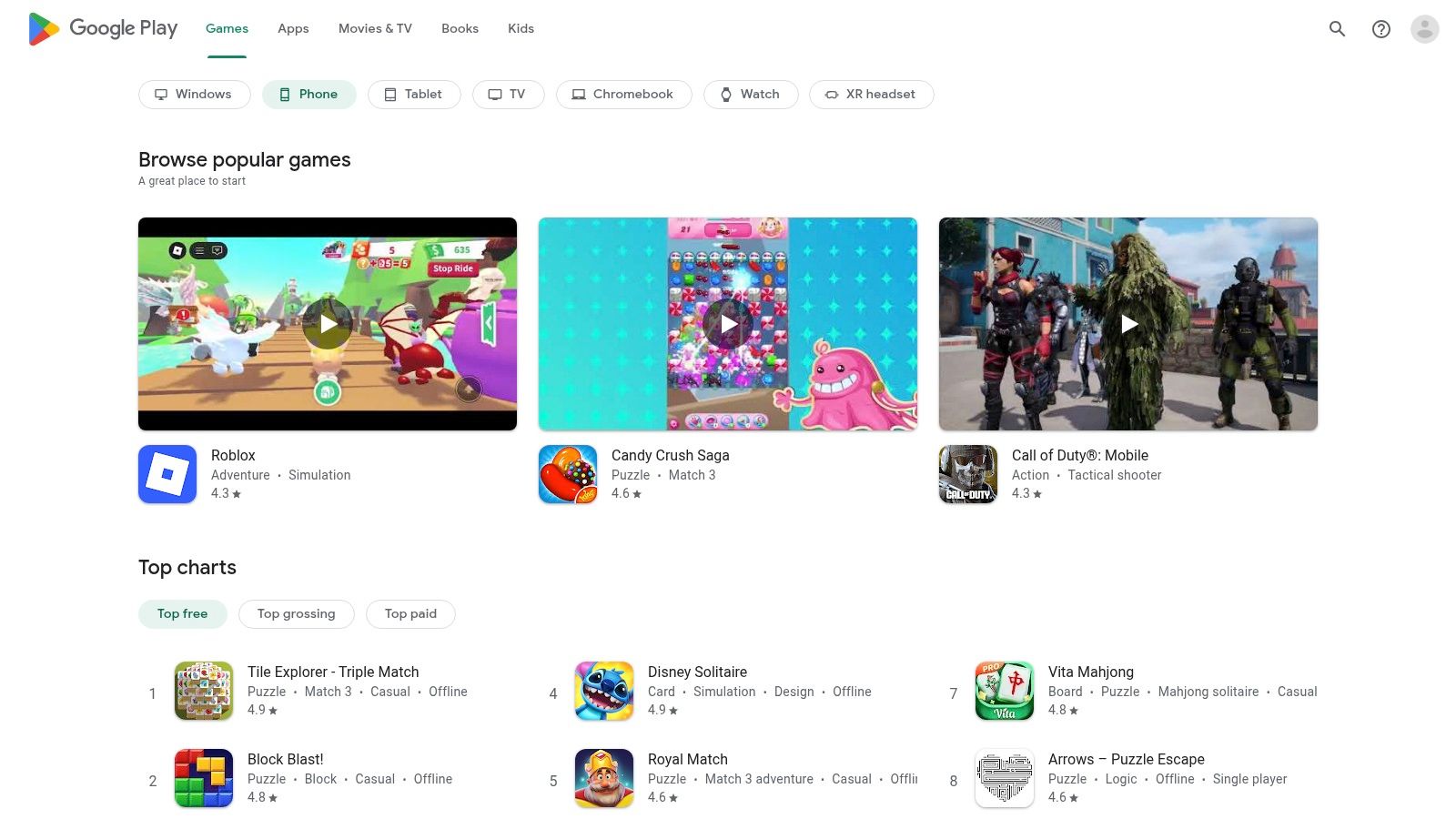The height and width of the screenshot is (819, 1456).
Task: Select the Roblox app icon
Action: (x=167, y=473)
